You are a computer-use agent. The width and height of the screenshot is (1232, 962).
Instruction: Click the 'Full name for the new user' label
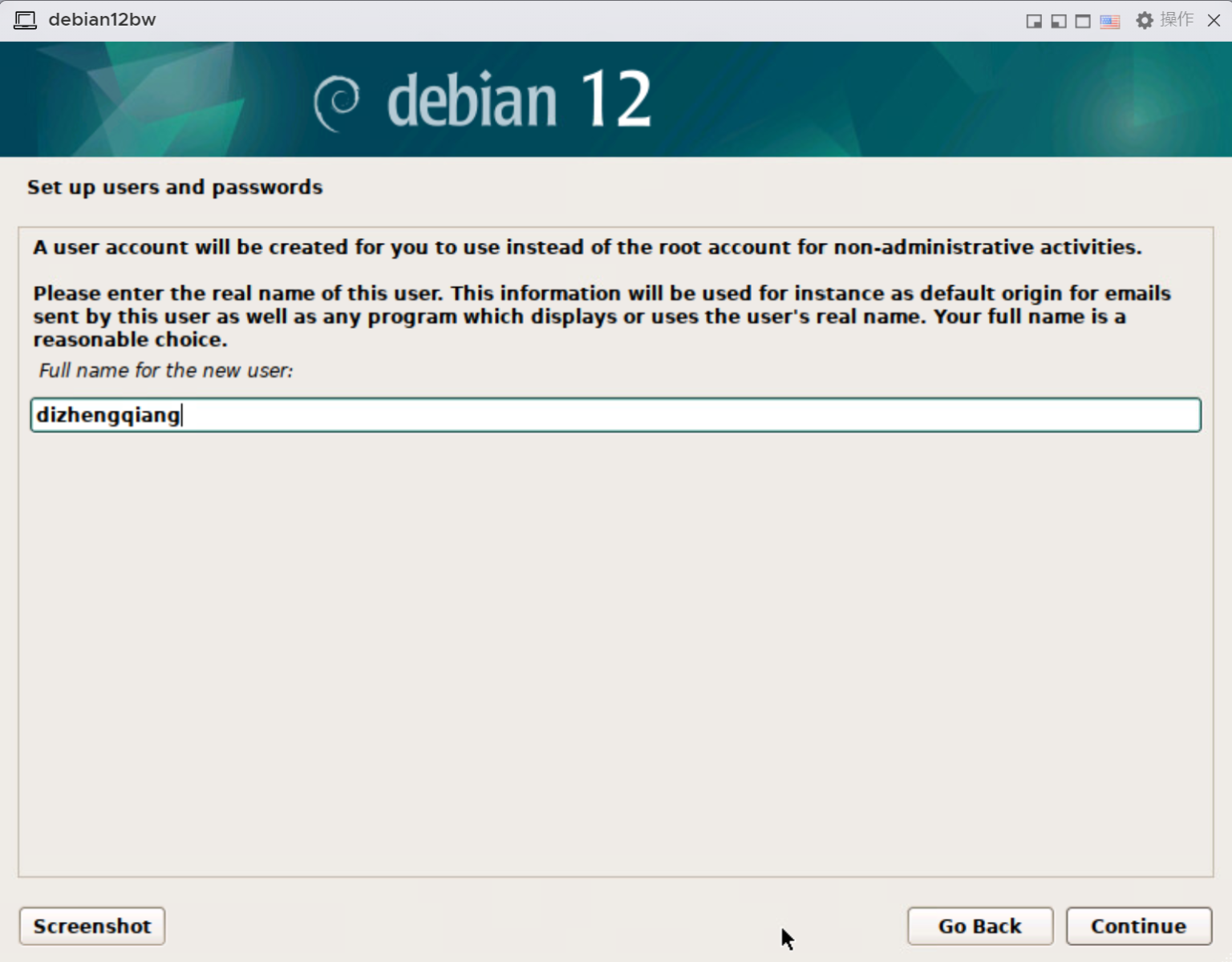(166, 370)
